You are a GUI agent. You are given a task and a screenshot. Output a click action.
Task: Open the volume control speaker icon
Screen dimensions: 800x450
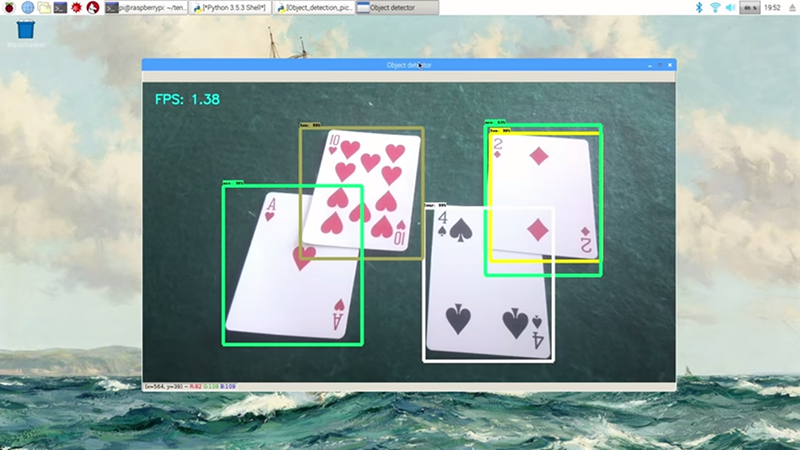[x=730, y=7]
